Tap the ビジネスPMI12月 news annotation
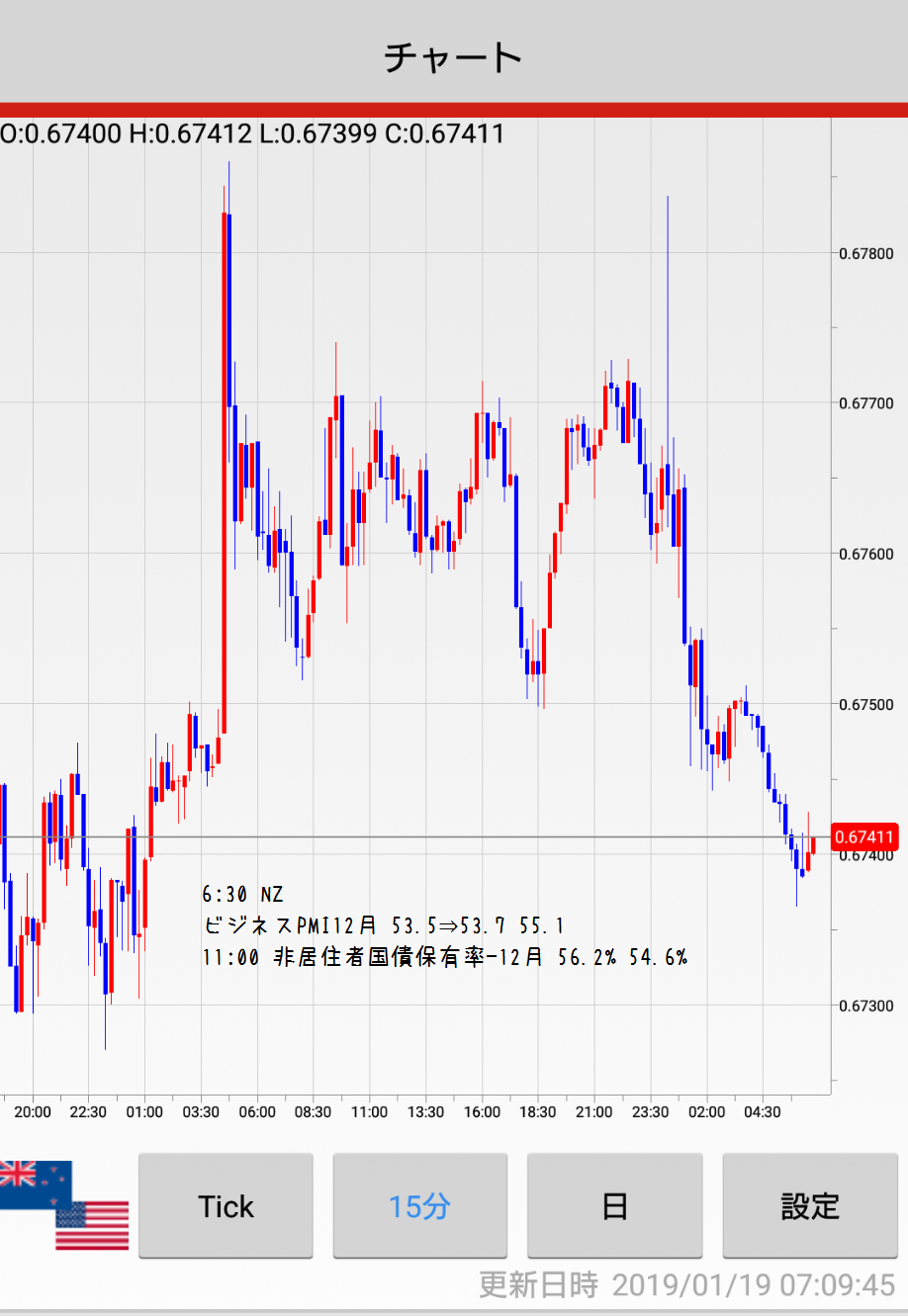This screenshot has height=1316, width=908. pos(384,925)
